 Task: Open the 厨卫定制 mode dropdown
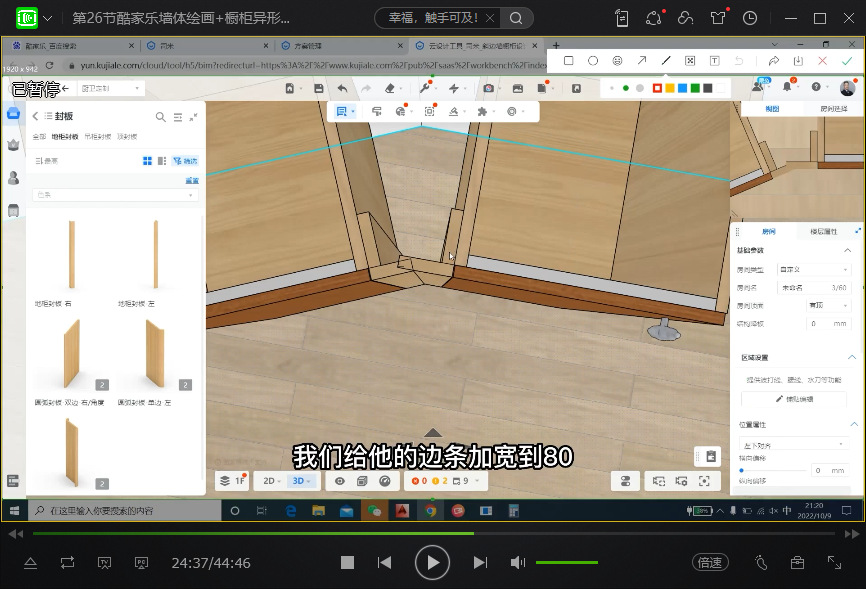click(105, 88)
